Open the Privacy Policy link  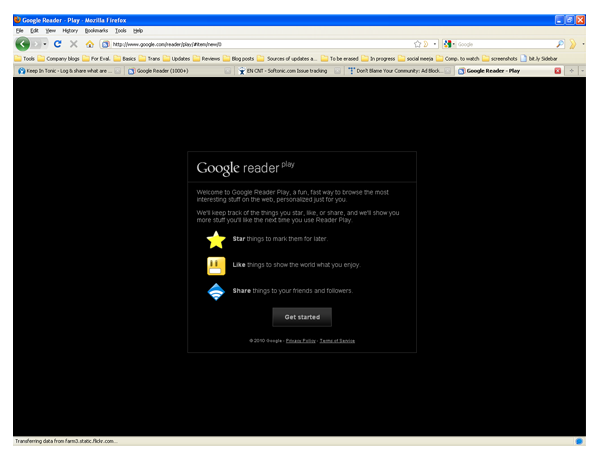tap(300, 341)
